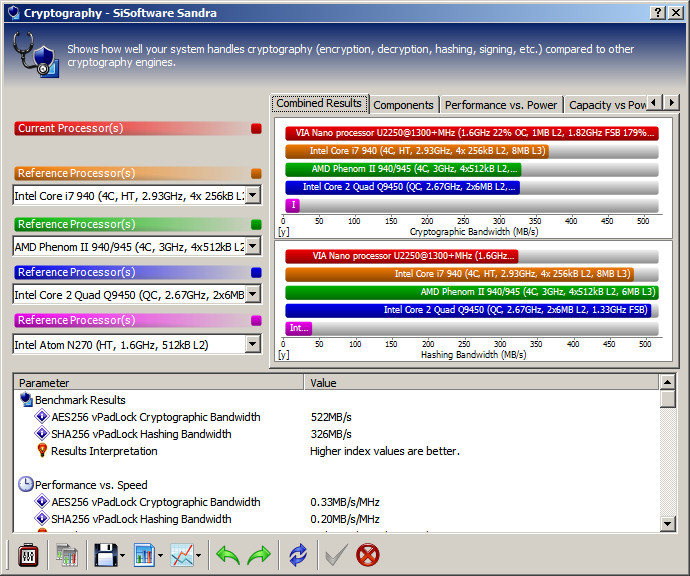Viewport: 690px width, 576px height.
Task: Toggle the green Reference Processor checkbox
Action: point(256,224)
